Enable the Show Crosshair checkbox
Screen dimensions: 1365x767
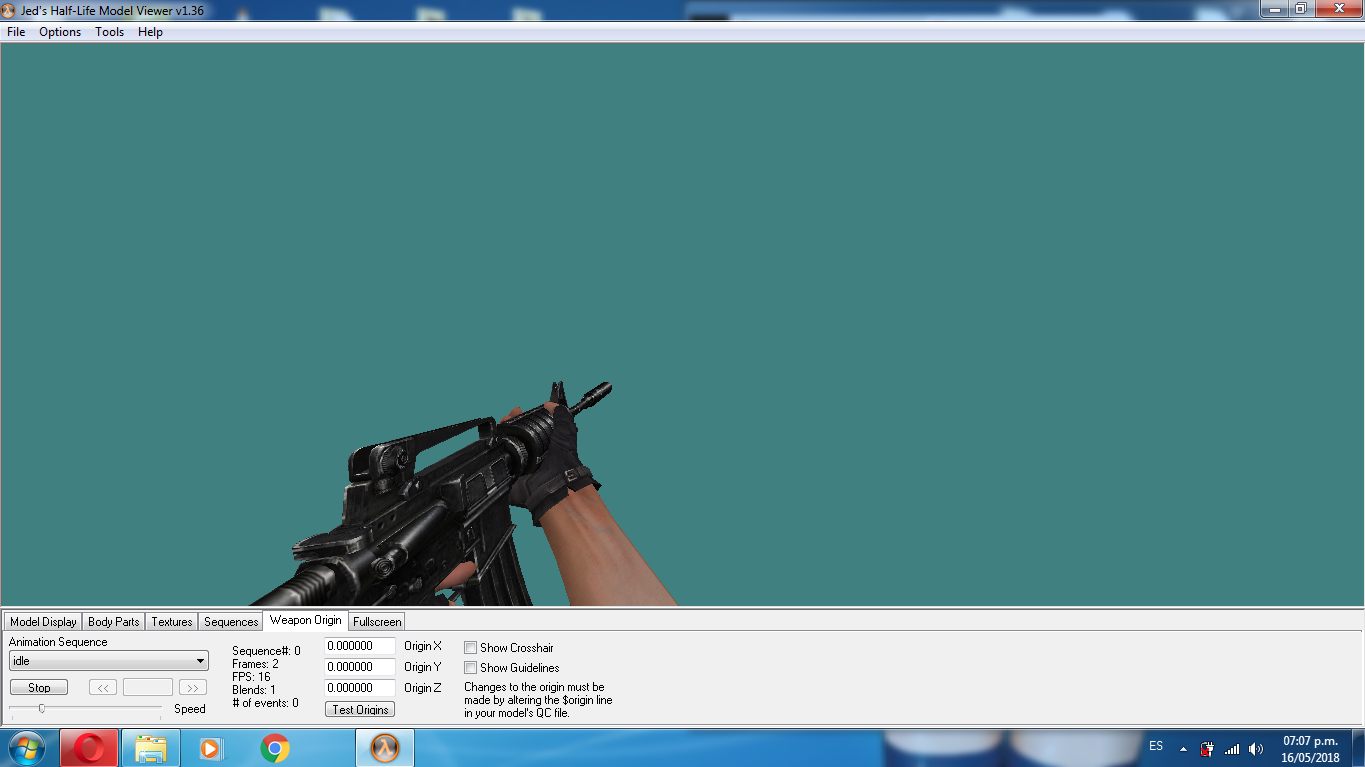(x=470, y=648)
